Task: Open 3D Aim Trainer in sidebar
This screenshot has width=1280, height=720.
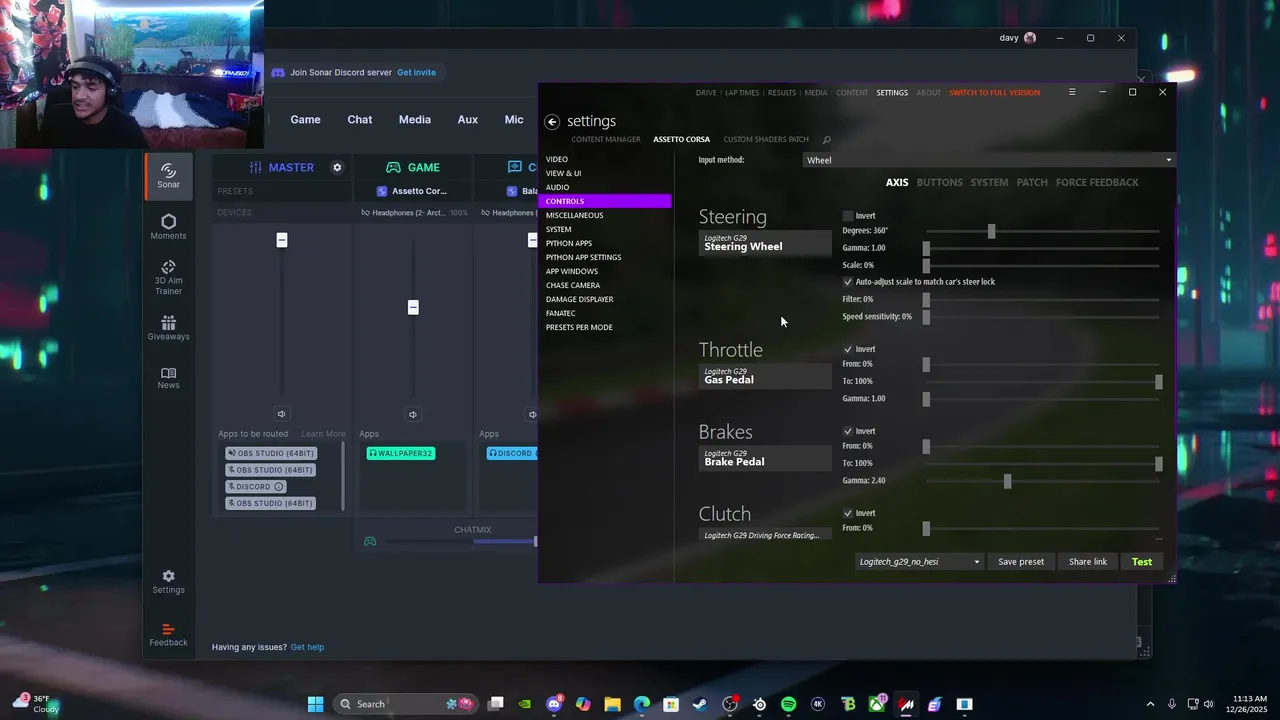Action: (168, 277)
